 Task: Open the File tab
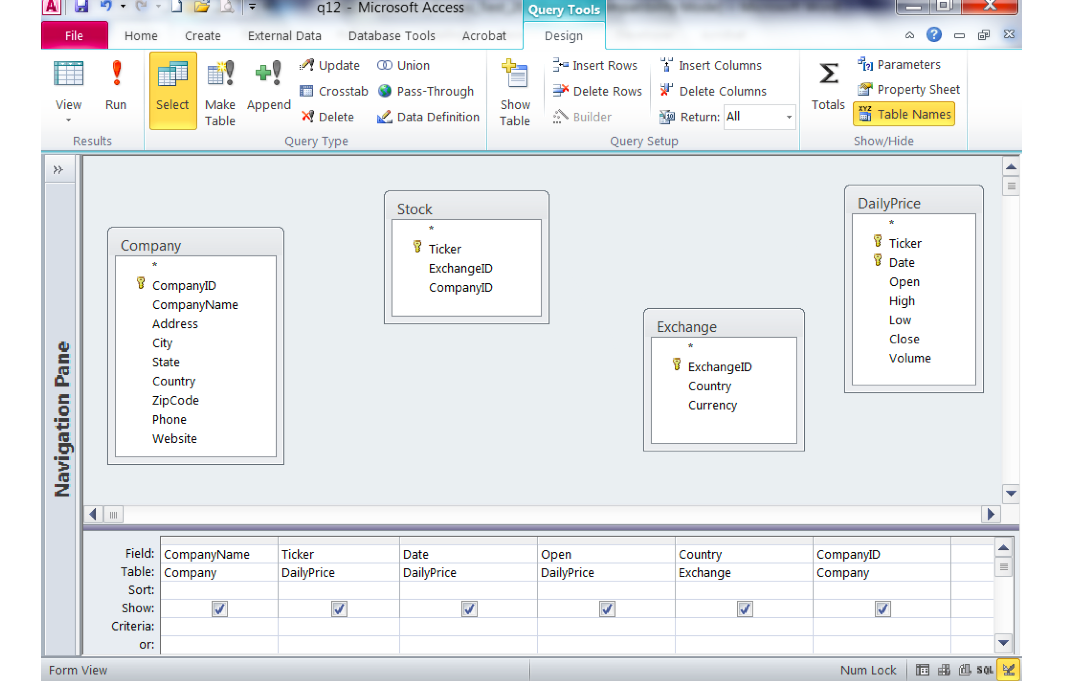pos(74,36)
